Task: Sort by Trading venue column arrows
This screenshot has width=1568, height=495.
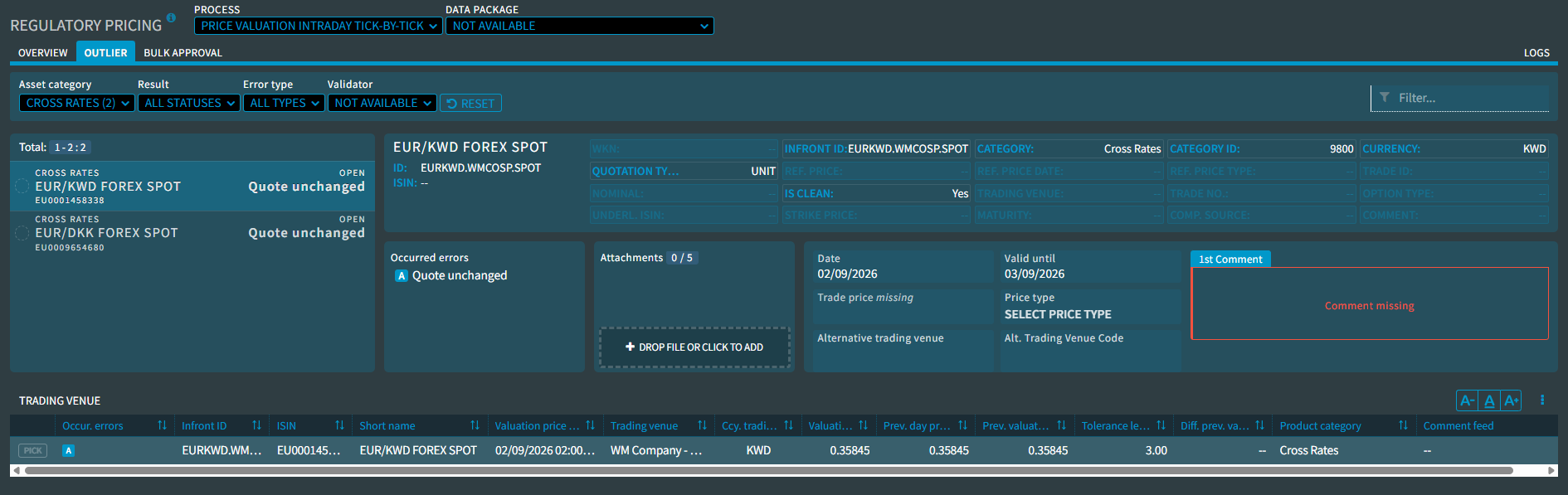Action: [702, 425]
